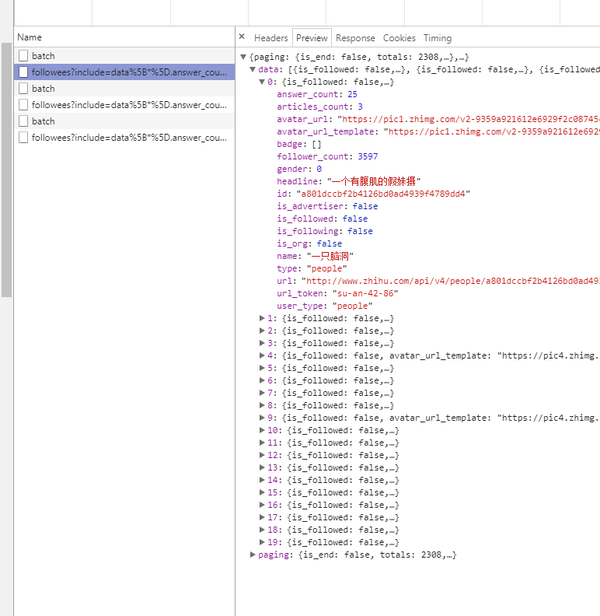
Task: Click the url value for zhihu API
Action: pyautogui.click(x=450, y=281)
